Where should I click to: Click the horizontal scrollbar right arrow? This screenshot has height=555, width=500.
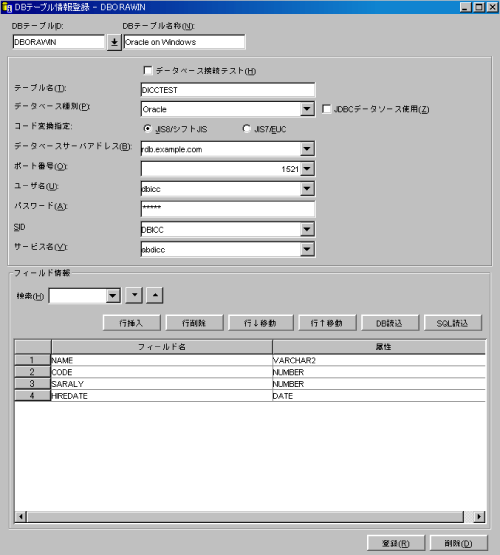[x=479, y=517]
